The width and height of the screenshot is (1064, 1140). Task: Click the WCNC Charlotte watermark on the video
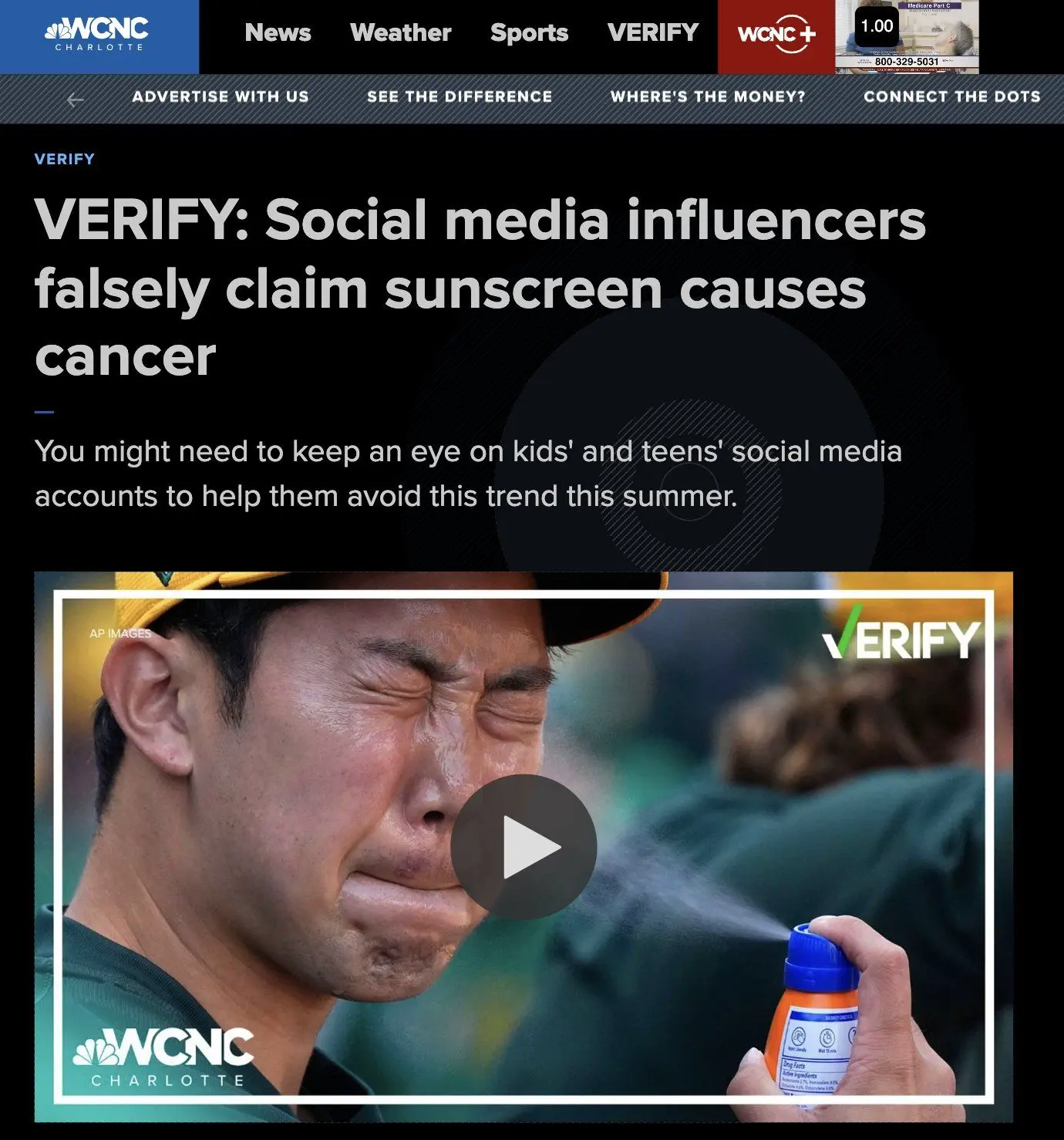163,1056
